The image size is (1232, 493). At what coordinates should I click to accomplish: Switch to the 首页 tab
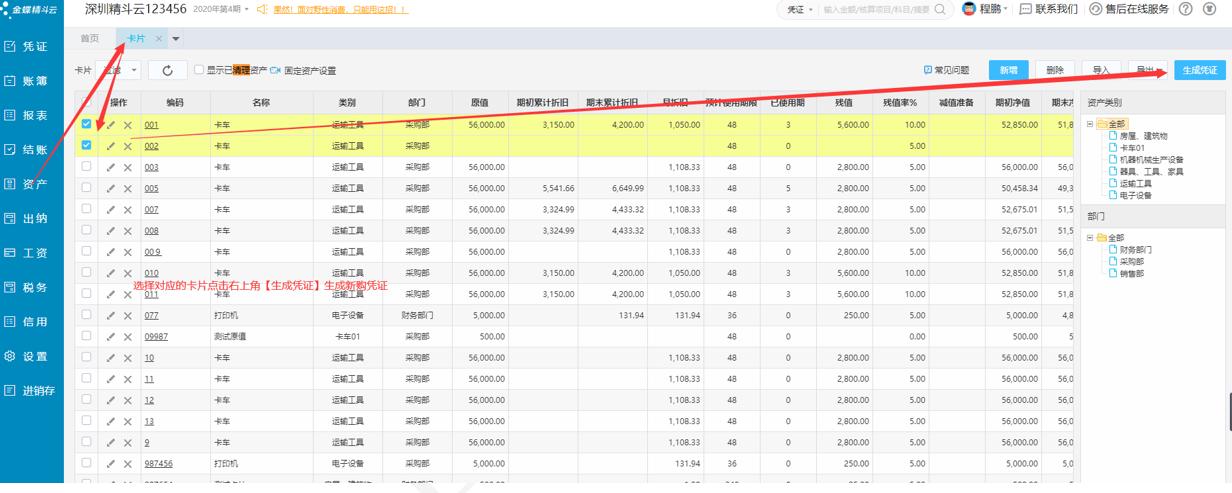click(90, 38)
